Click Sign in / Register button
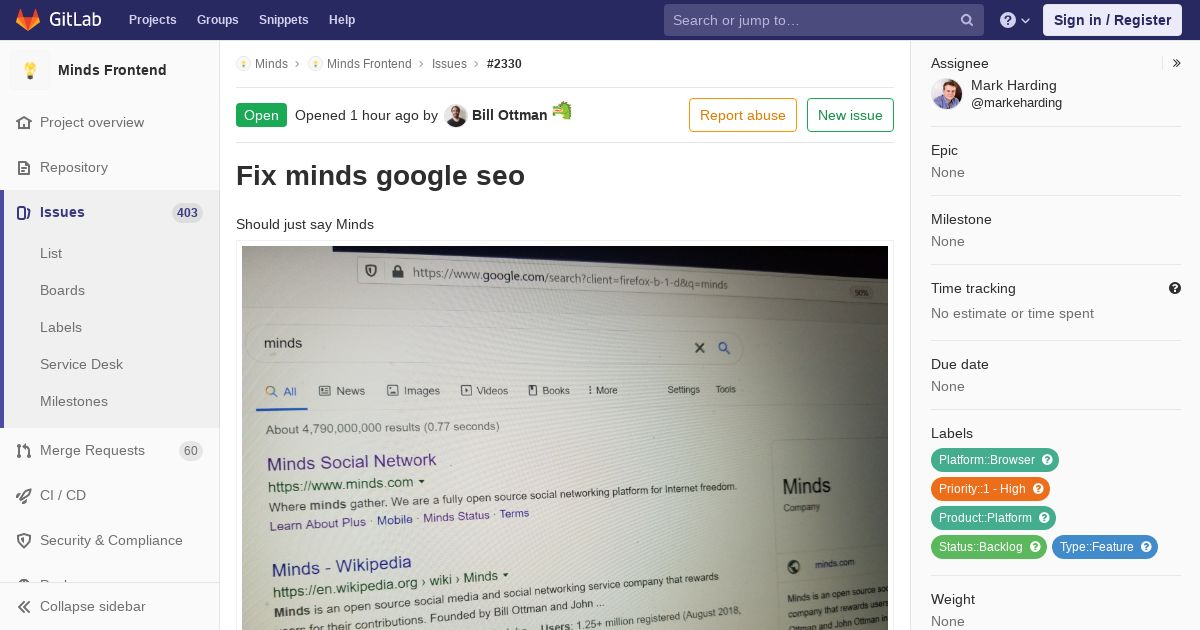 tap(1112, 20)
